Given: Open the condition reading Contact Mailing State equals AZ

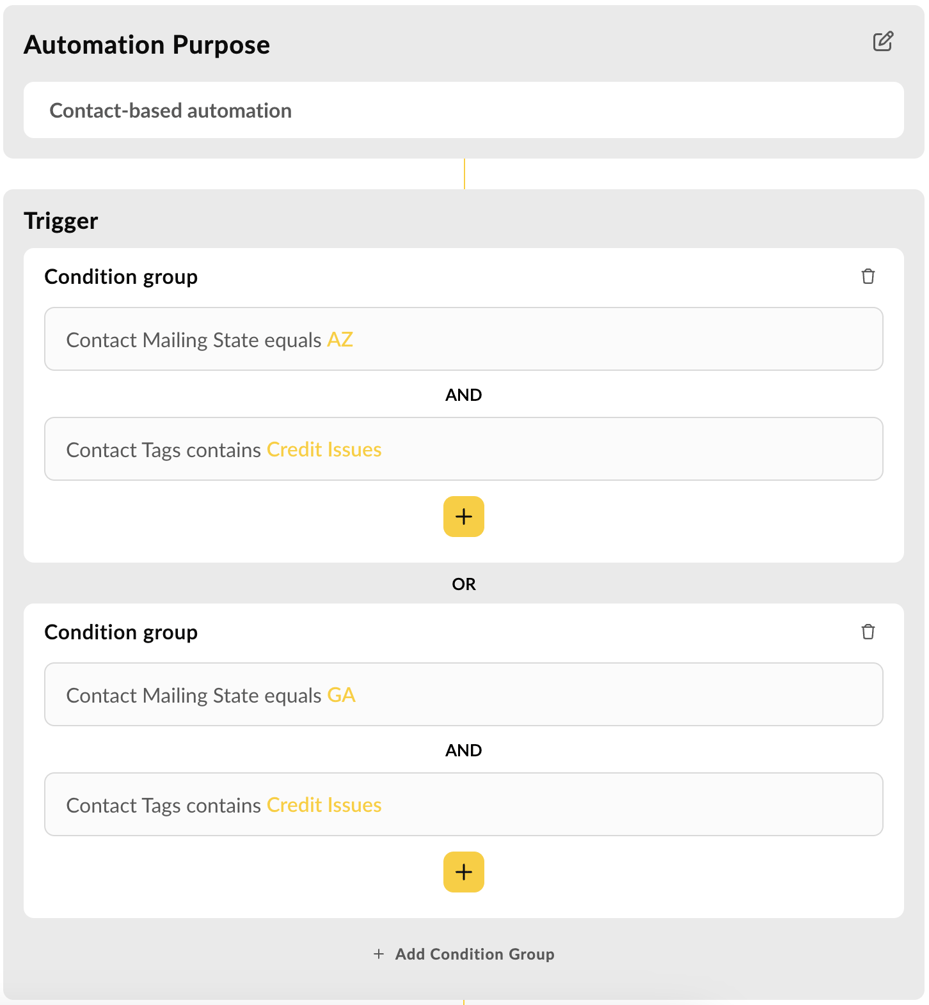Looking at the screenshot, I should (x=463, y=339).
